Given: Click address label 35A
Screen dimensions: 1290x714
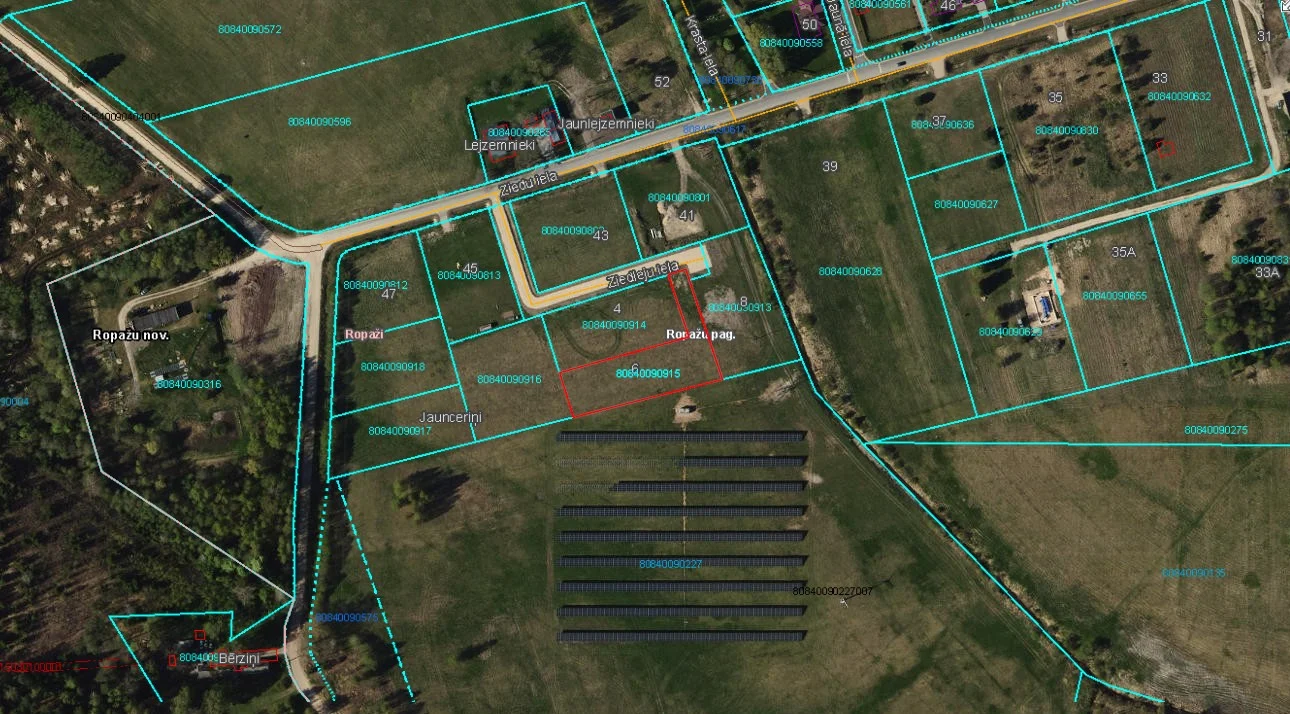Looking at the screenshot, I should pos(1123,252).
